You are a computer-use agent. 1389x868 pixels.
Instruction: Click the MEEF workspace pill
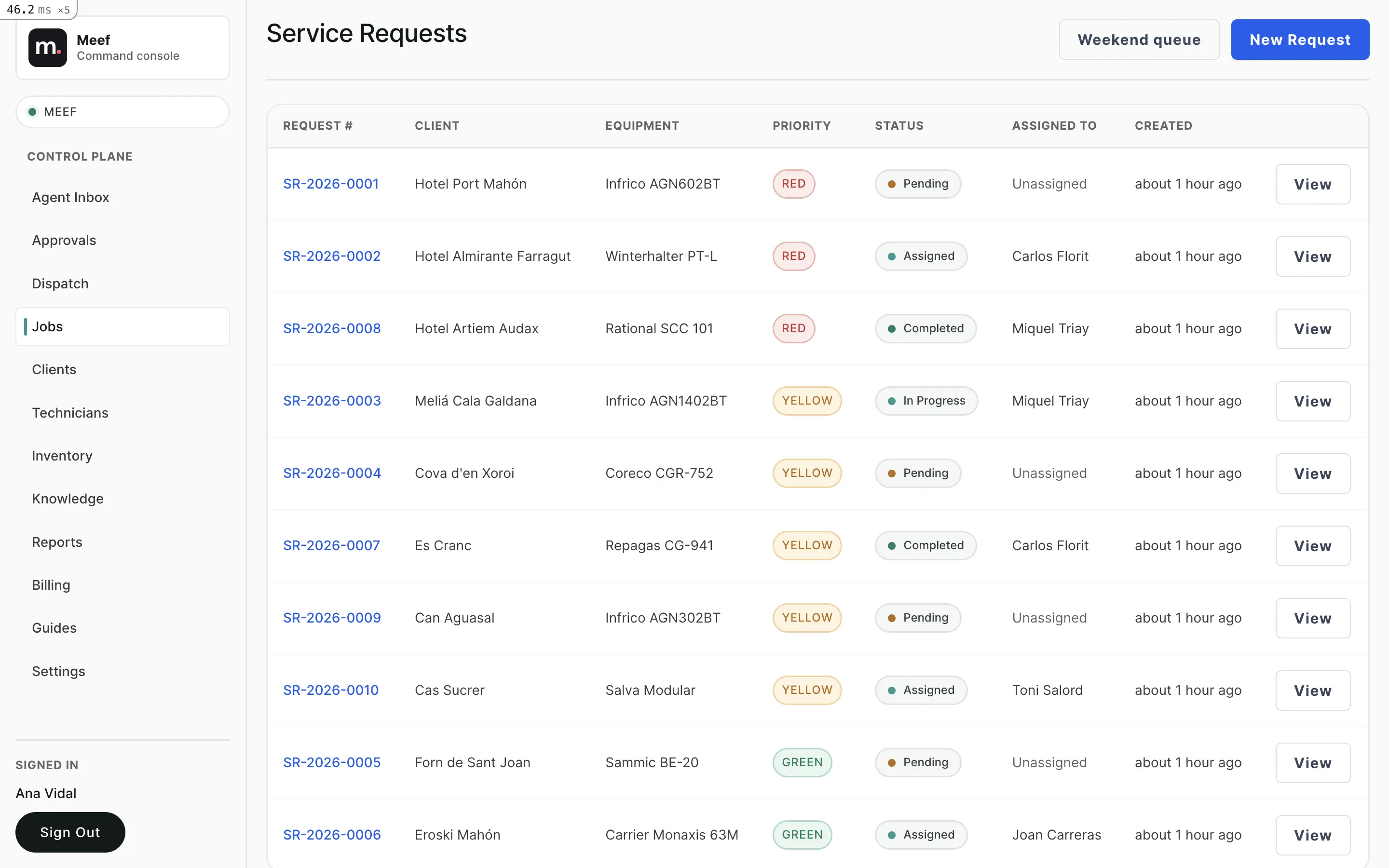pos(122,111)
